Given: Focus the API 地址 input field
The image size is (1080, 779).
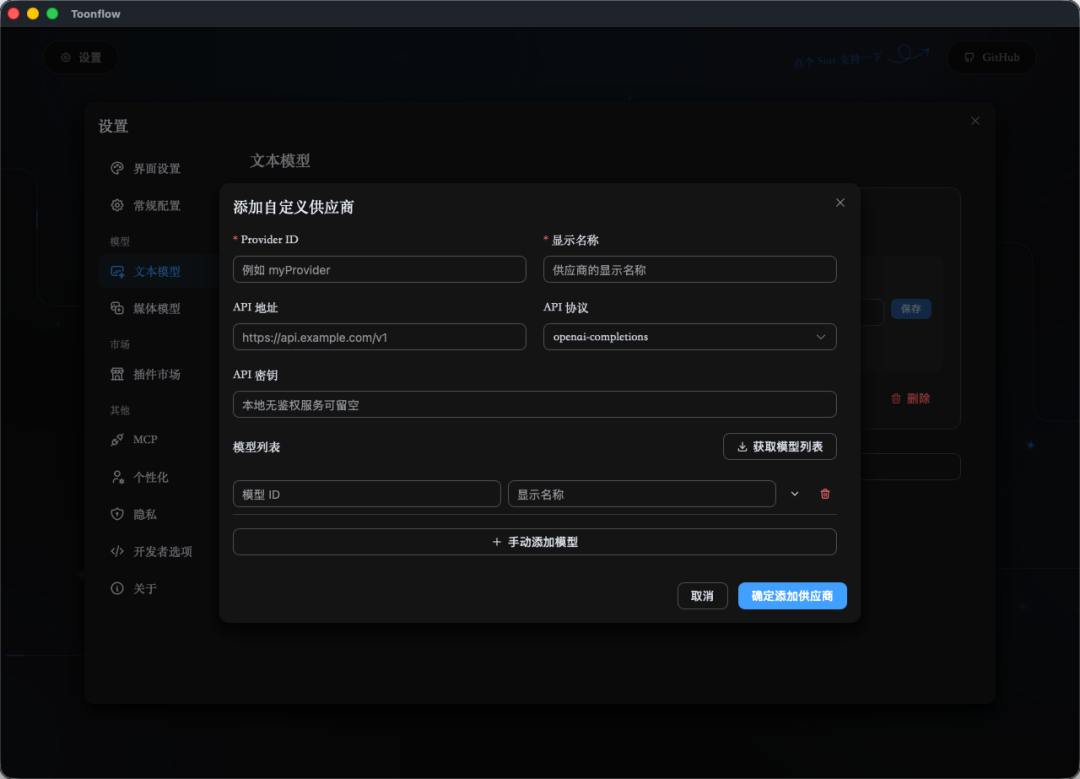Looking at the screenshot, I should tap(380, 337).
